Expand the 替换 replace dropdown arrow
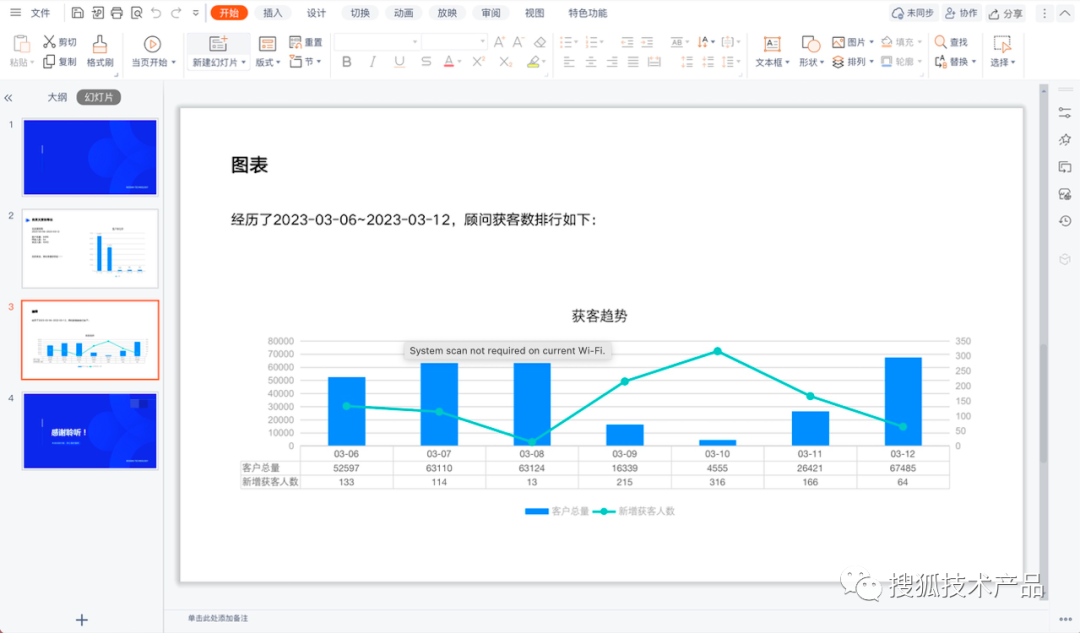The image size is (1080, 633). coord(974,62)
